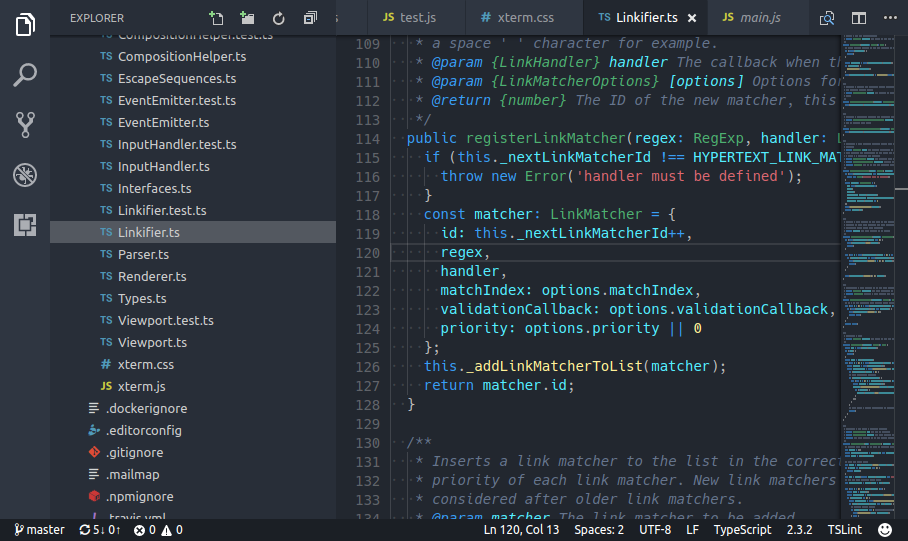
Task: Click line number 114 in the gutter
Action: pos(368,139)
